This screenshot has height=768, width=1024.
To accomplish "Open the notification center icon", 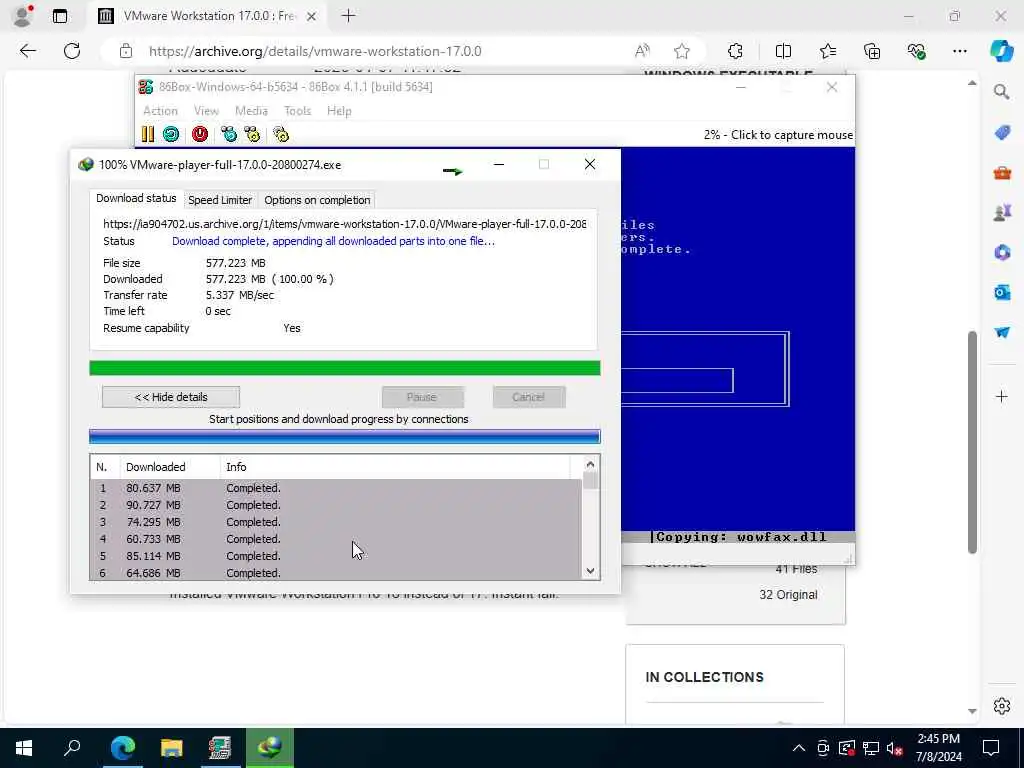I will point(991,748).
